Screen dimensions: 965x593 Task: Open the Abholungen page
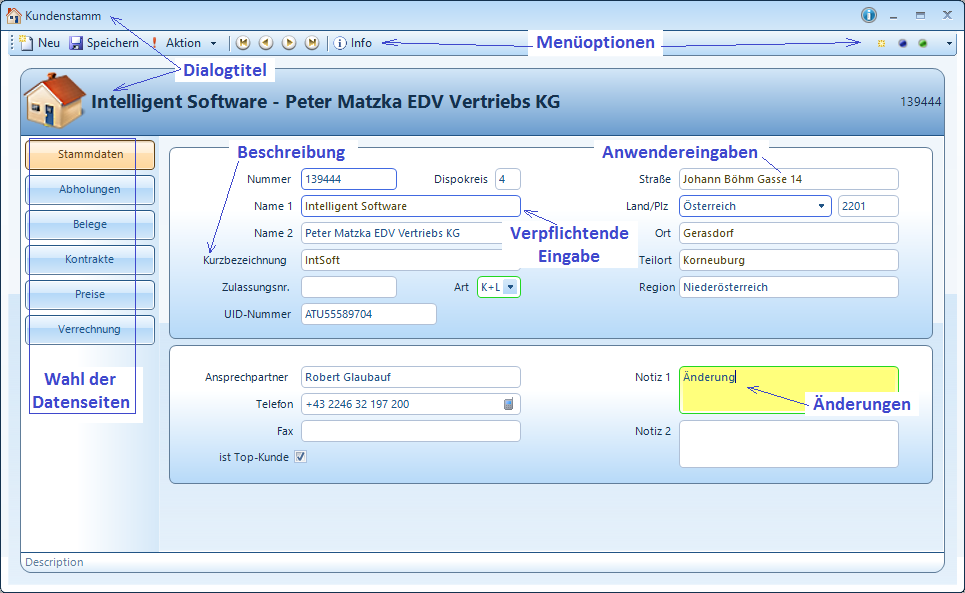[90, 189]
